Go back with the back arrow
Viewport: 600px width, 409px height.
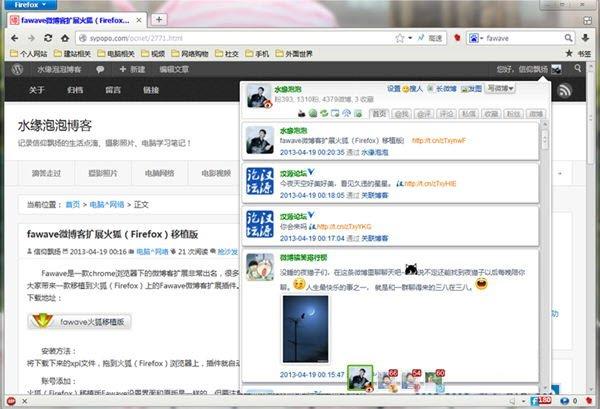point(15,38)
